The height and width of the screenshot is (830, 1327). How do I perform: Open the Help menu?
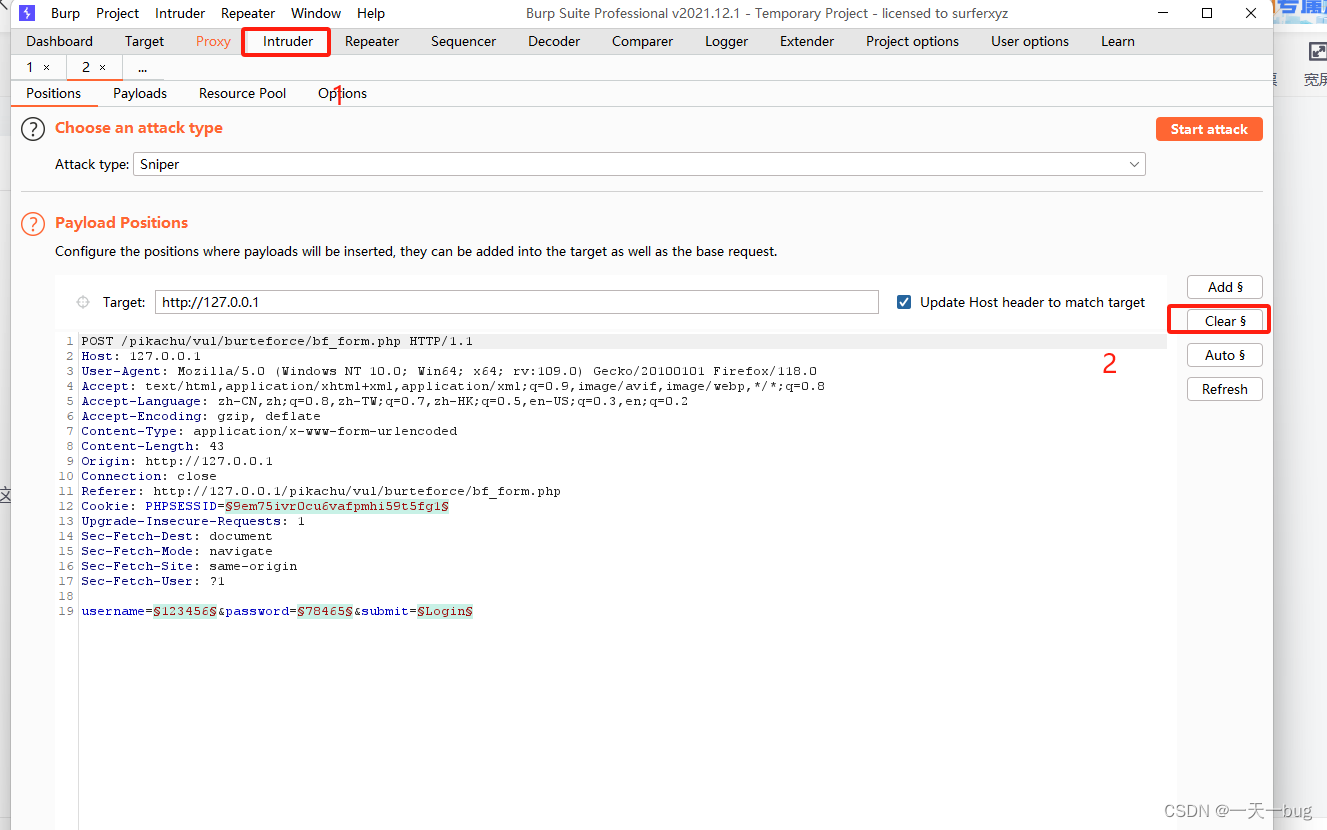pyautogui.click(x=371, y=13)
